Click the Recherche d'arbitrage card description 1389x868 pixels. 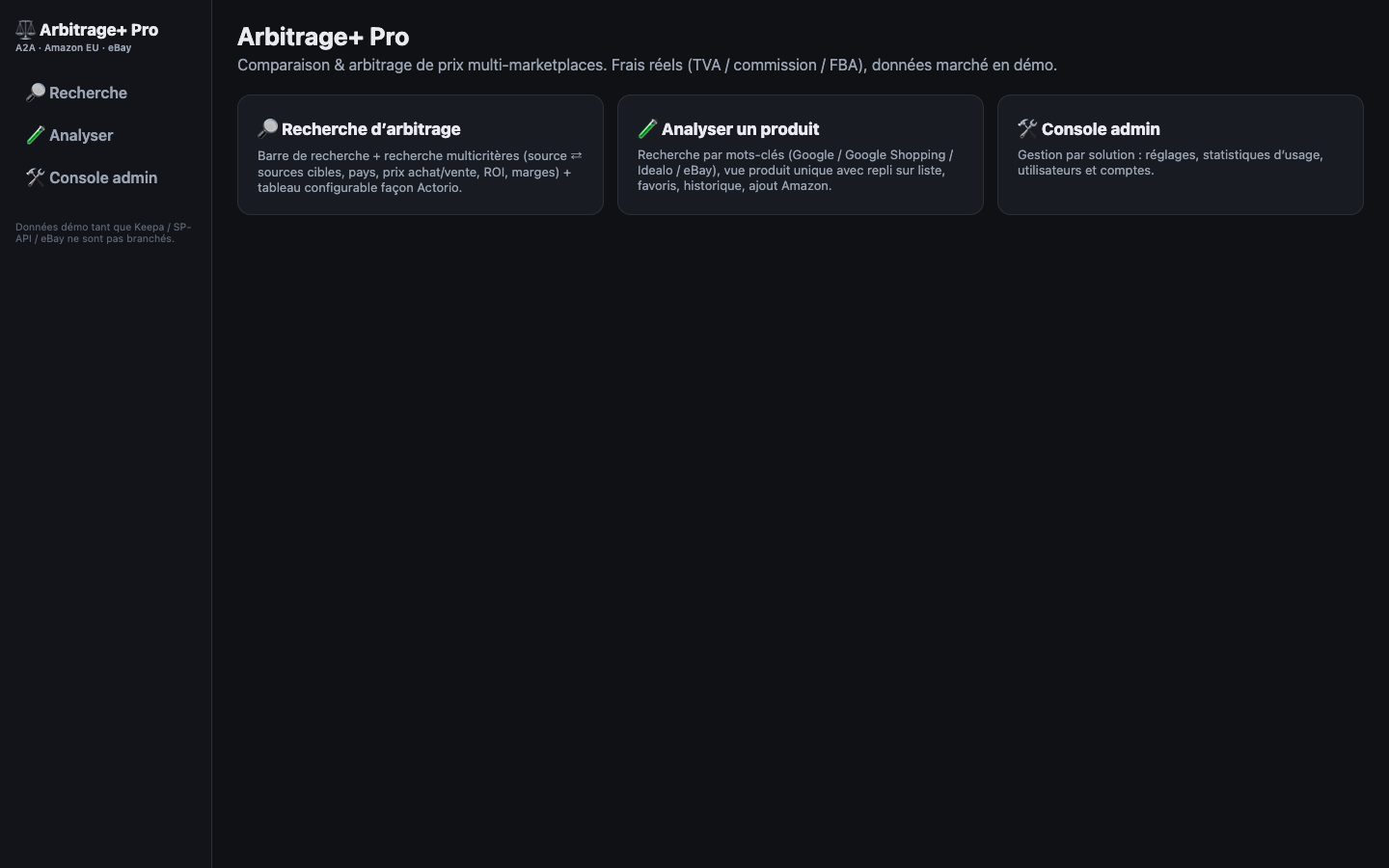pos(420,172)
